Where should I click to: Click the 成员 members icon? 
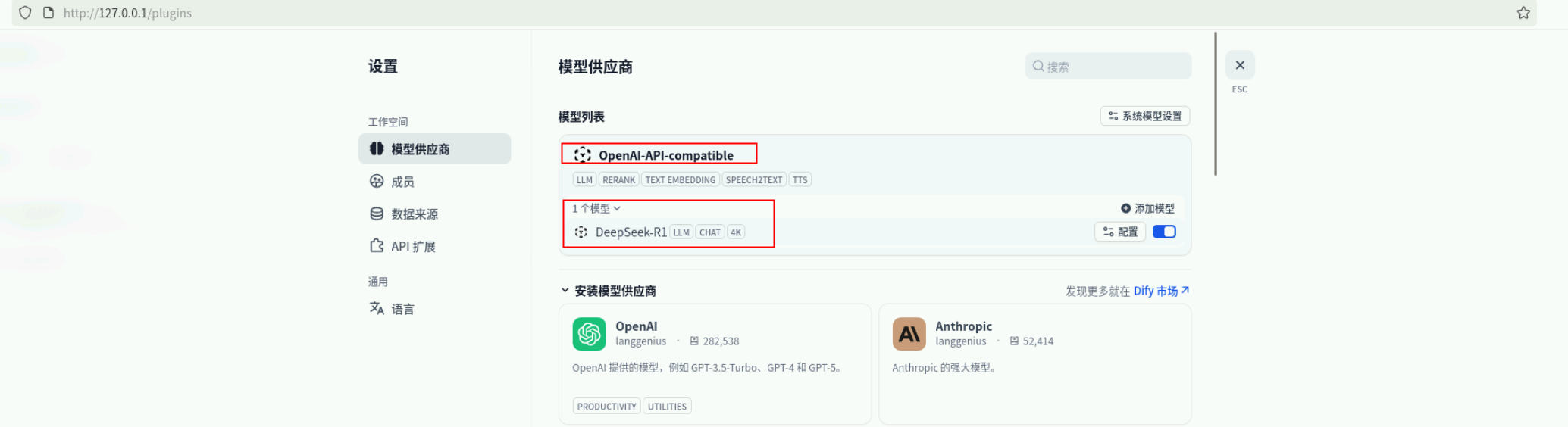377,181
